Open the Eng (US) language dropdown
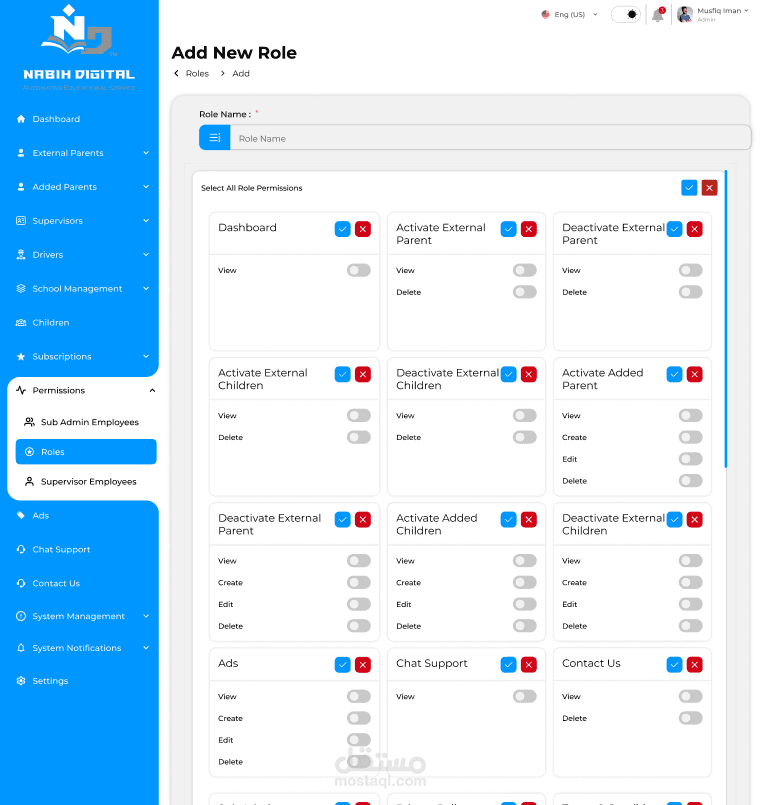762x805 pixels. (x=569, y=14)
